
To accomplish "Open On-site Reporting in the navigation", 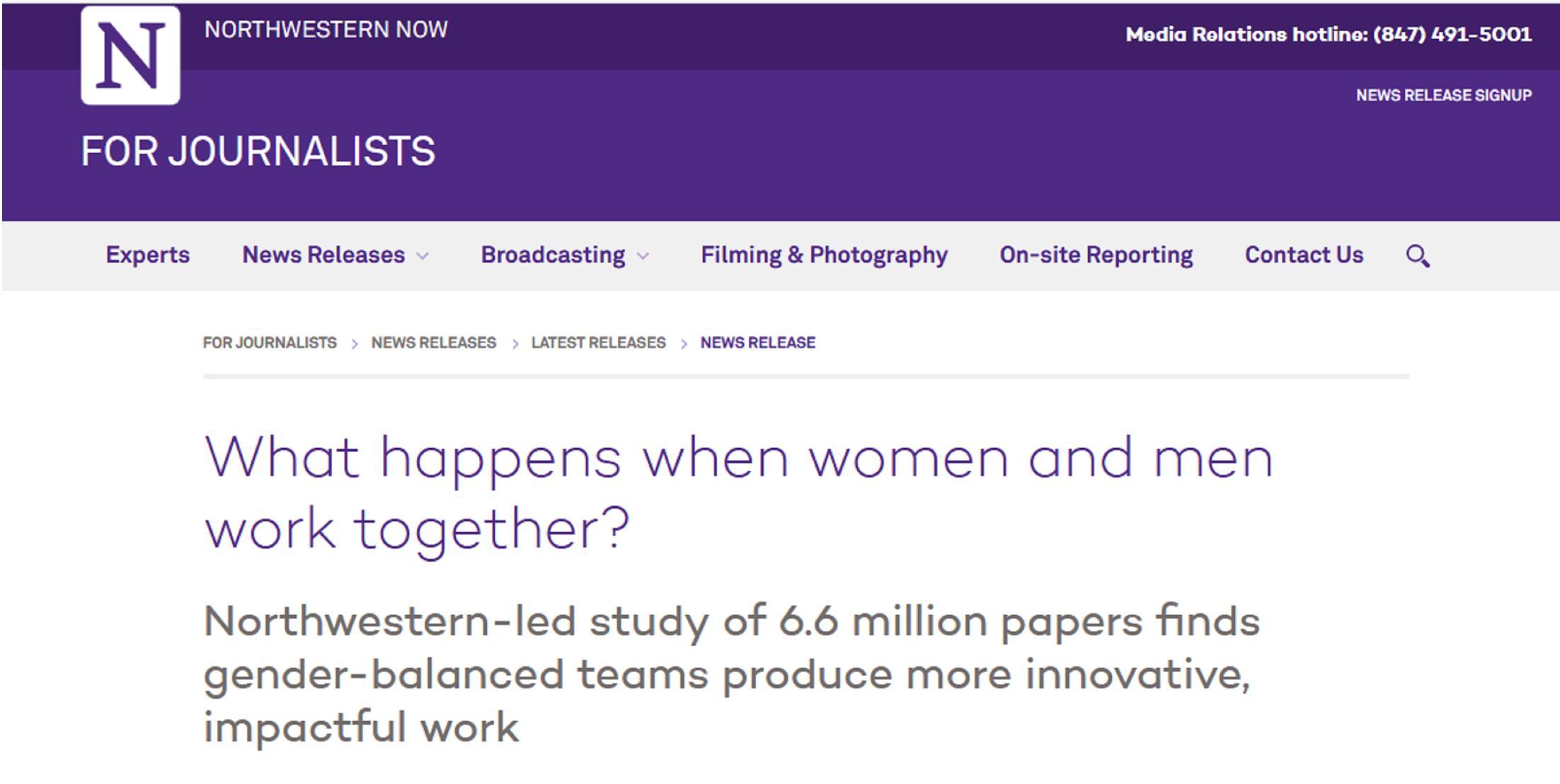I will [x=1096, y=255].
